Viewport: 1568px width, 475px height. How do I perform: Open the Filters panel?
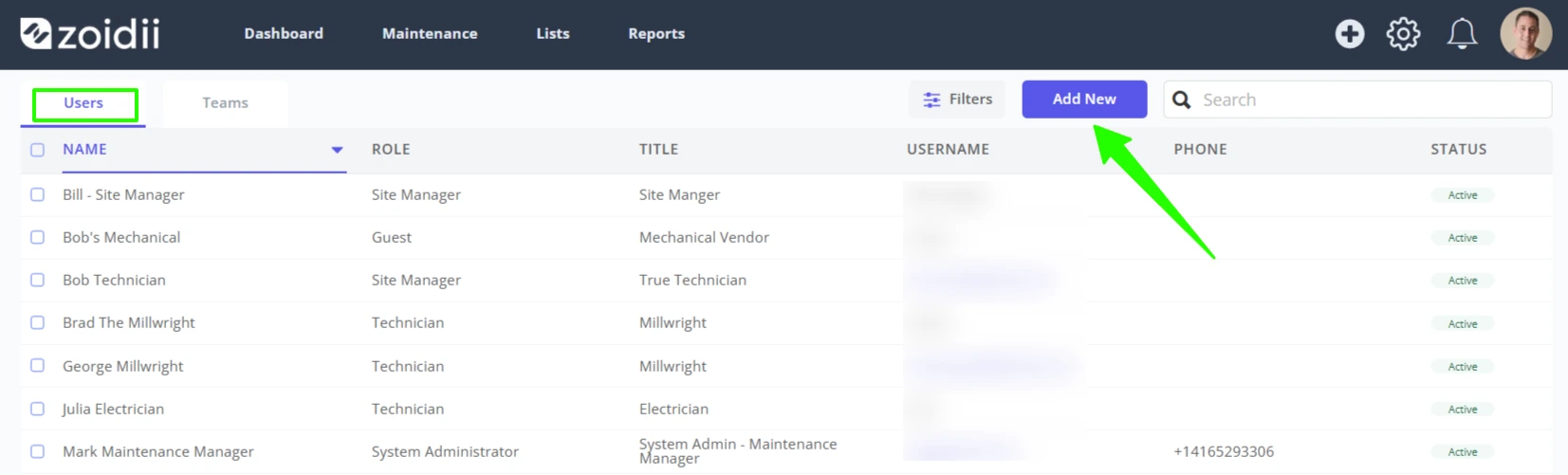click(x=957, y=99)
